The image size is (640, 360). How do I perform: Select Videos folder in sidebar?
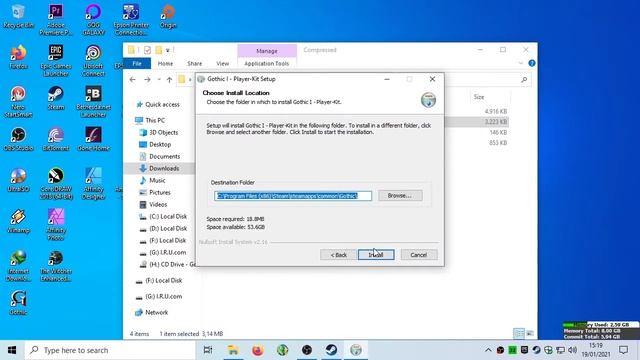pos(153,204)
